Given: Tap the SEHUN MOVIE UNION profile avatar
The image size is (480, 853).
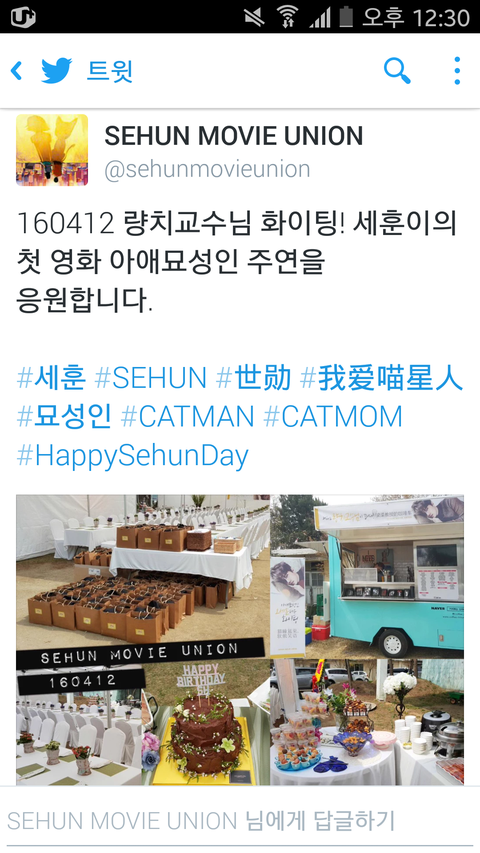Looking at the screenshot, I should click(x=52, y=150).
